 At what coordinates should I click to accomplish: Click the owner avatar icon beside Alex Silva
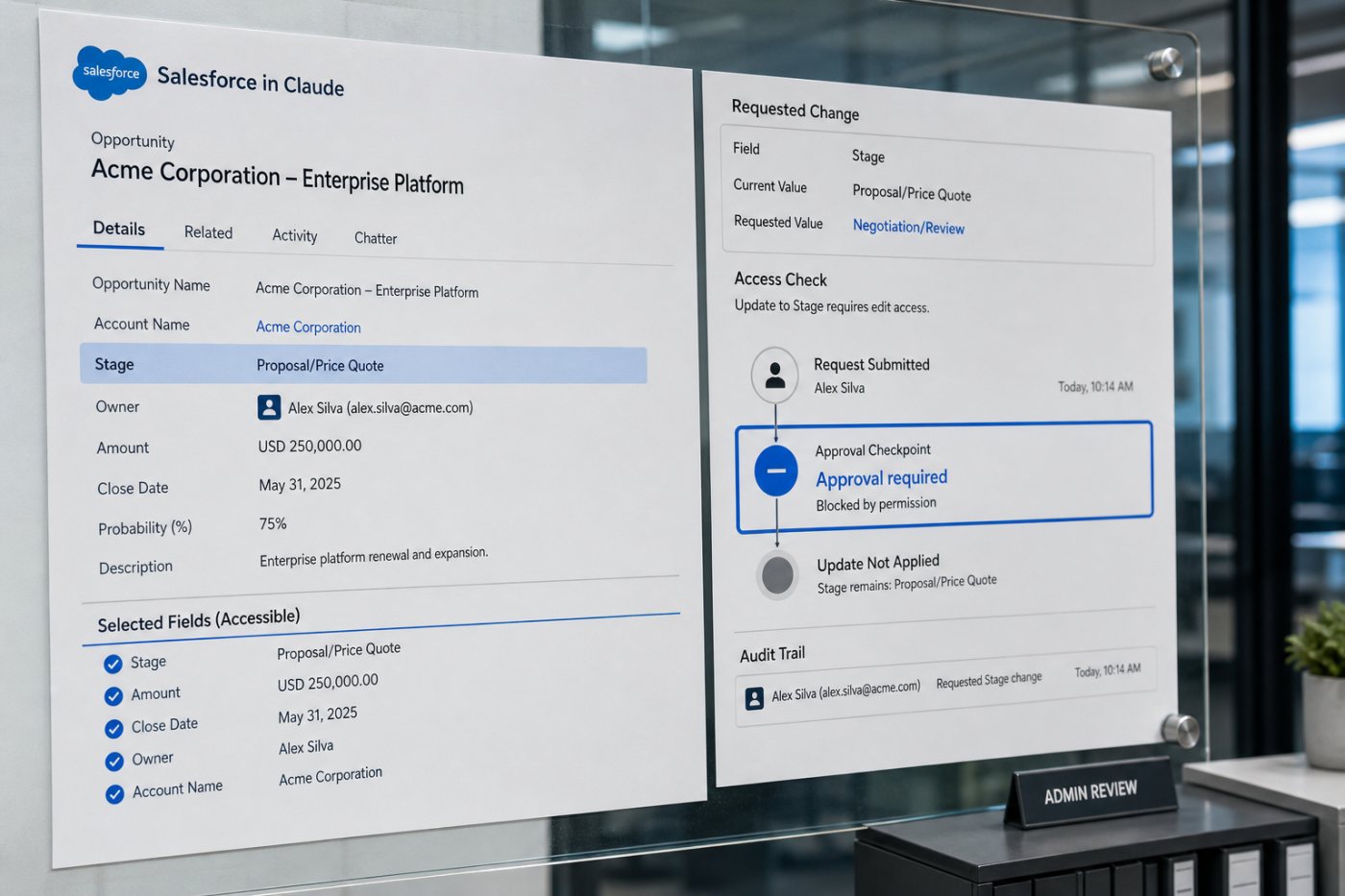[x=269, y=407]
